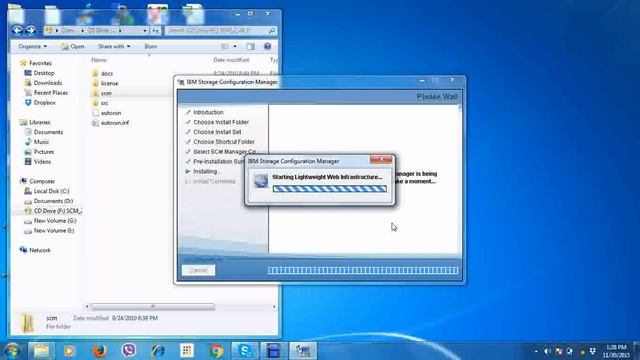The width and height of the screenshot is (640, 360).
Task: Click the scm folder thumbnail in details pane
Action: [27, 322]
